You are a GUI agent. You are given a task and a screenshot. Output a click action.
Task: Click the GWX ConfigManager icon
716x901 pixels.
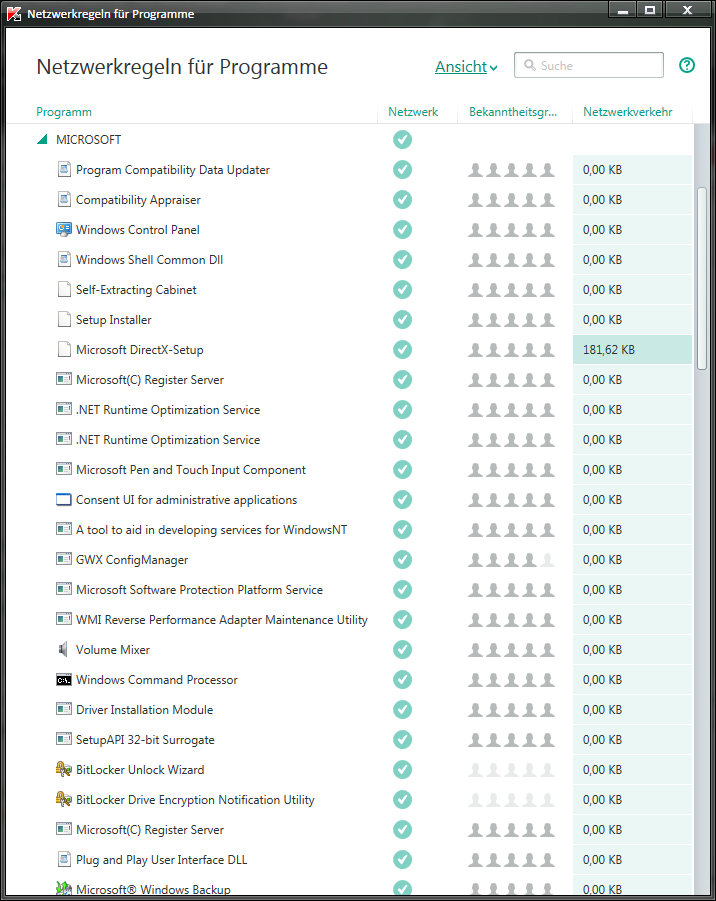click(x=64, y=559)
